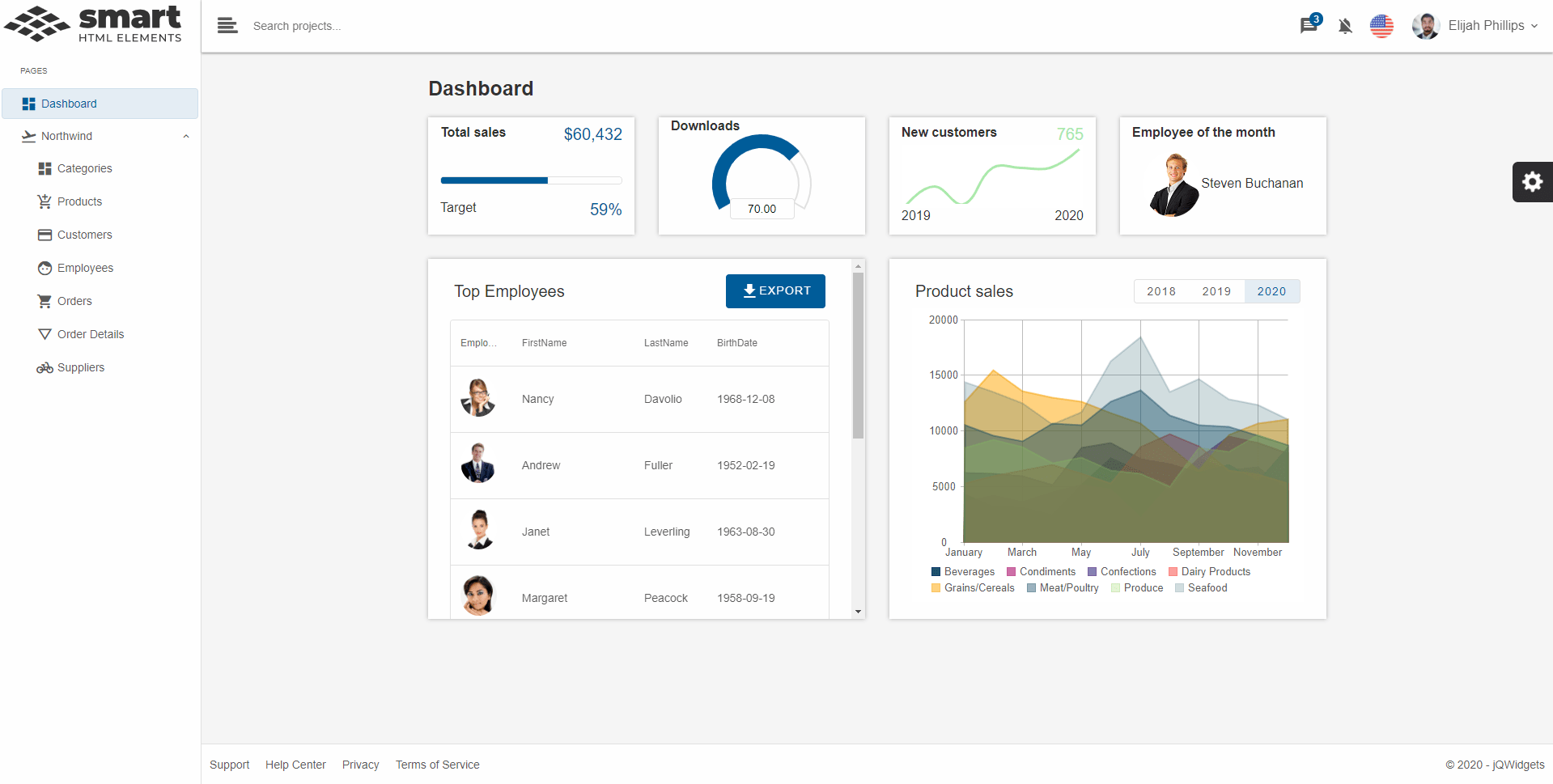Open the Dashboard page link
Image resolution: width=1553 pixels, height=784 pixels.
click(100, 104)
